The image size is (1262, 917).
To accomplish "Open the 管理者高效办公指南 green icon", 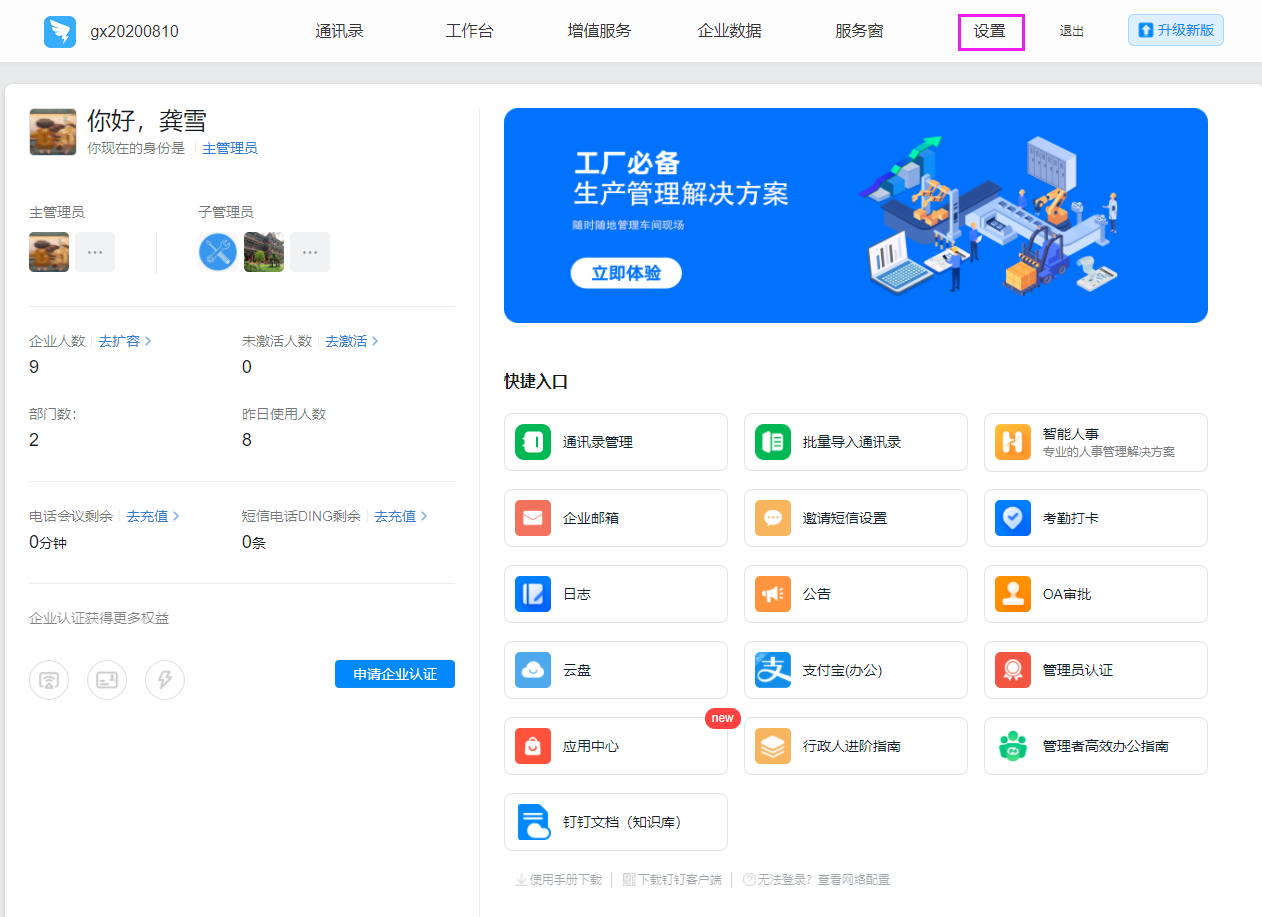I will [x=1013, y=746].
